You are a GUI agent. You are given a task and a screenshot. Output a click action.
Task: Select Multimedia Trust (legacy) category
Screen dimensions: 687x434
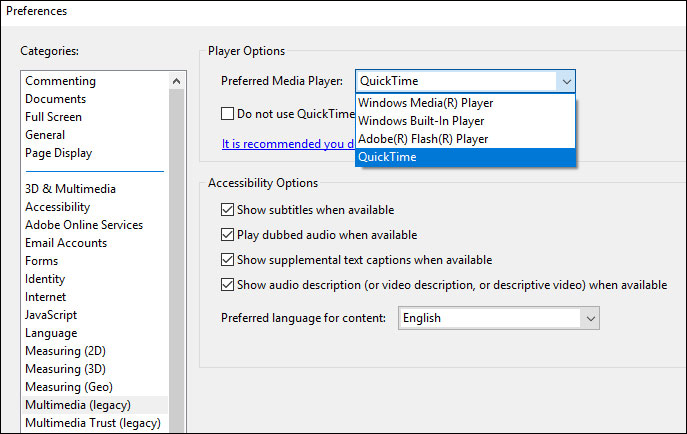[x=93, y=423]
